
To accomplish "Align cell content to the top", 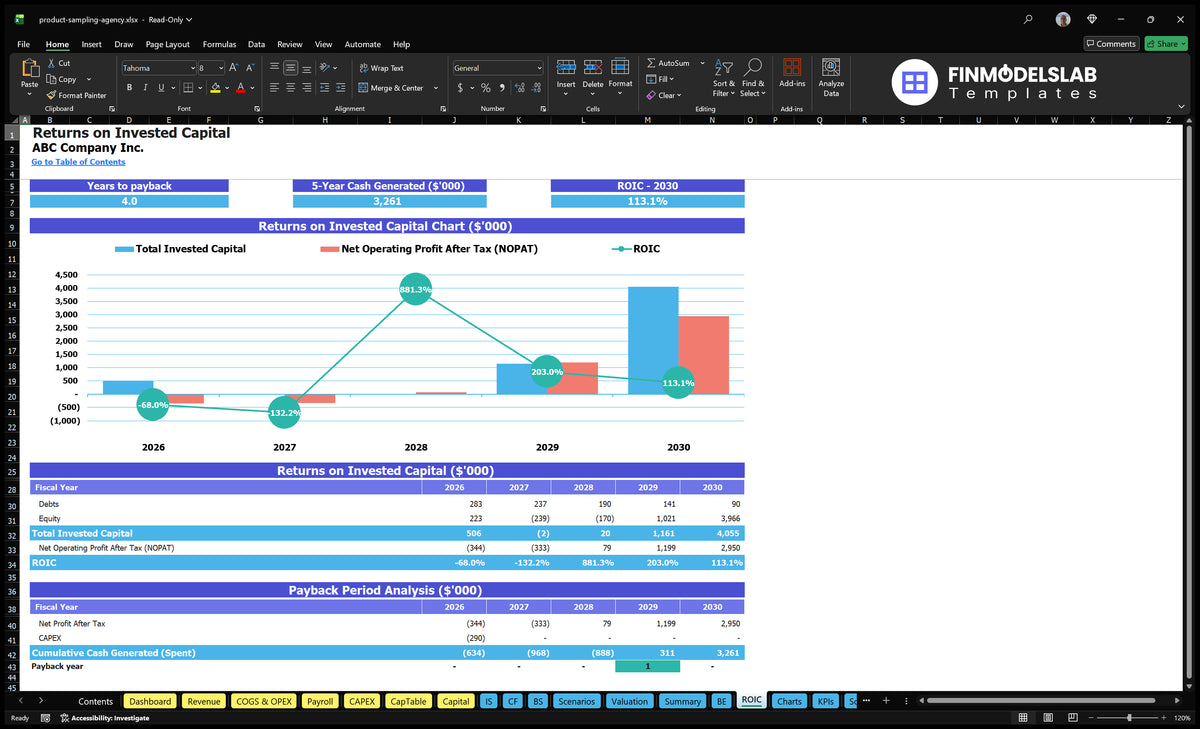I will tap(275, 67).
